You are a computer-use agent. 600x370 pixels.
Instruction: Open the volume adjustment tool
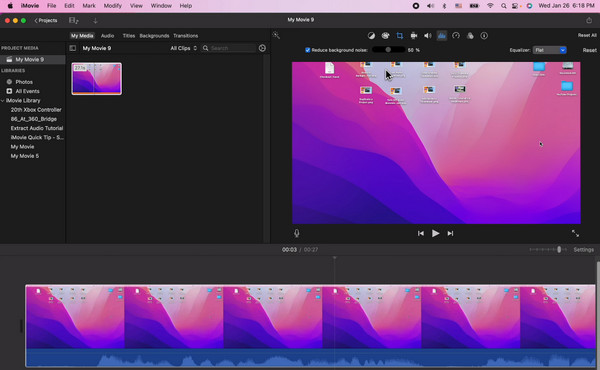427,36
